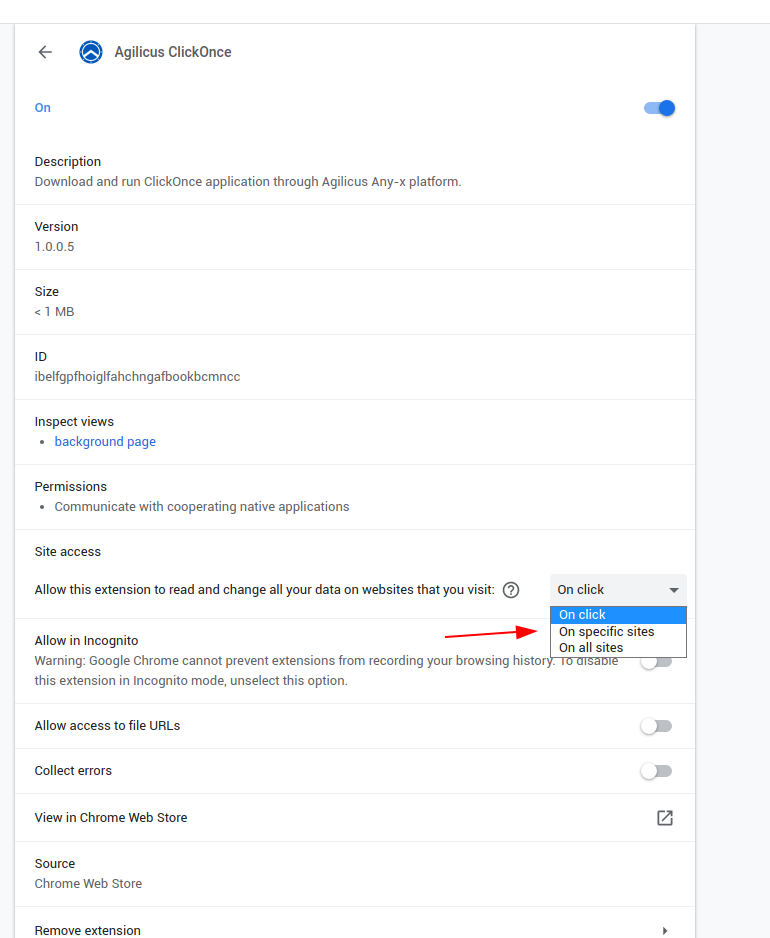Click the blue 'On' status label
The image size is (770, 938).
point(42,108)
